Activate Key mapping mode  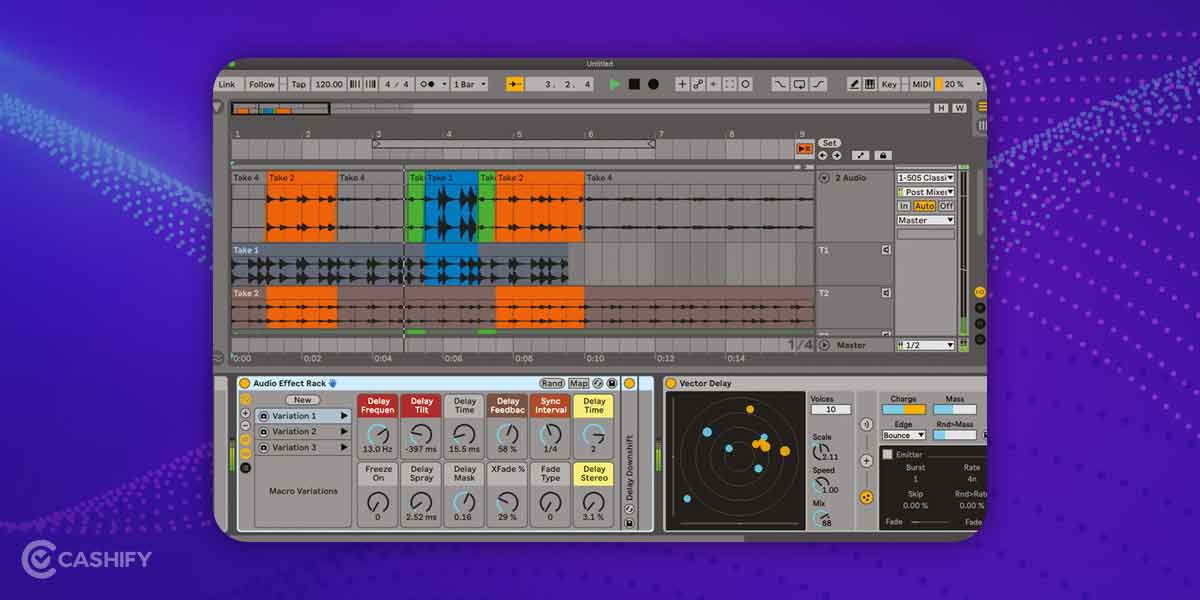(890, 84)
